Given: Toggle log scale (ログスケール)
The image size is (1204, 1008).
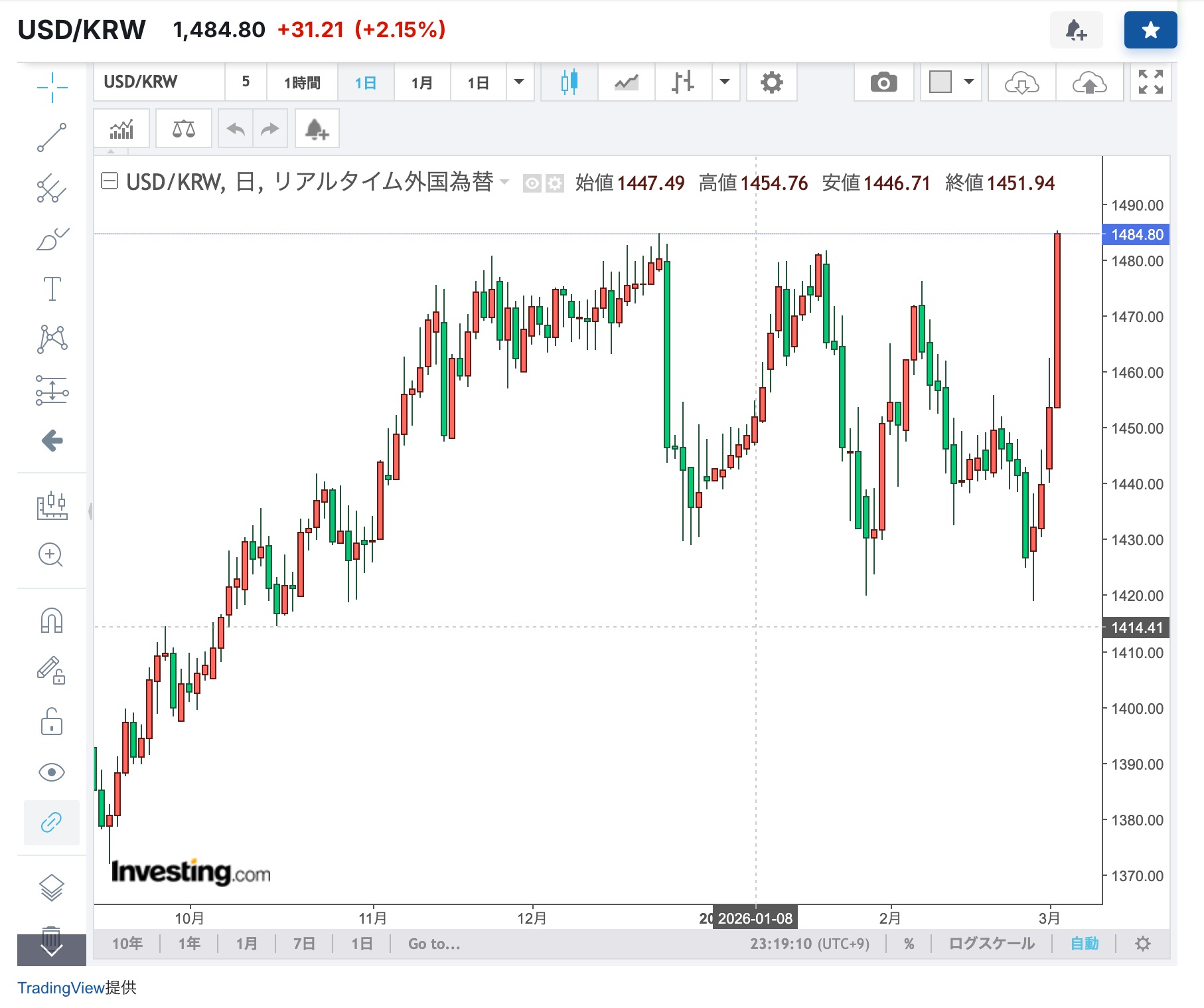Looking at the screenshot, I should coord(991,944).
